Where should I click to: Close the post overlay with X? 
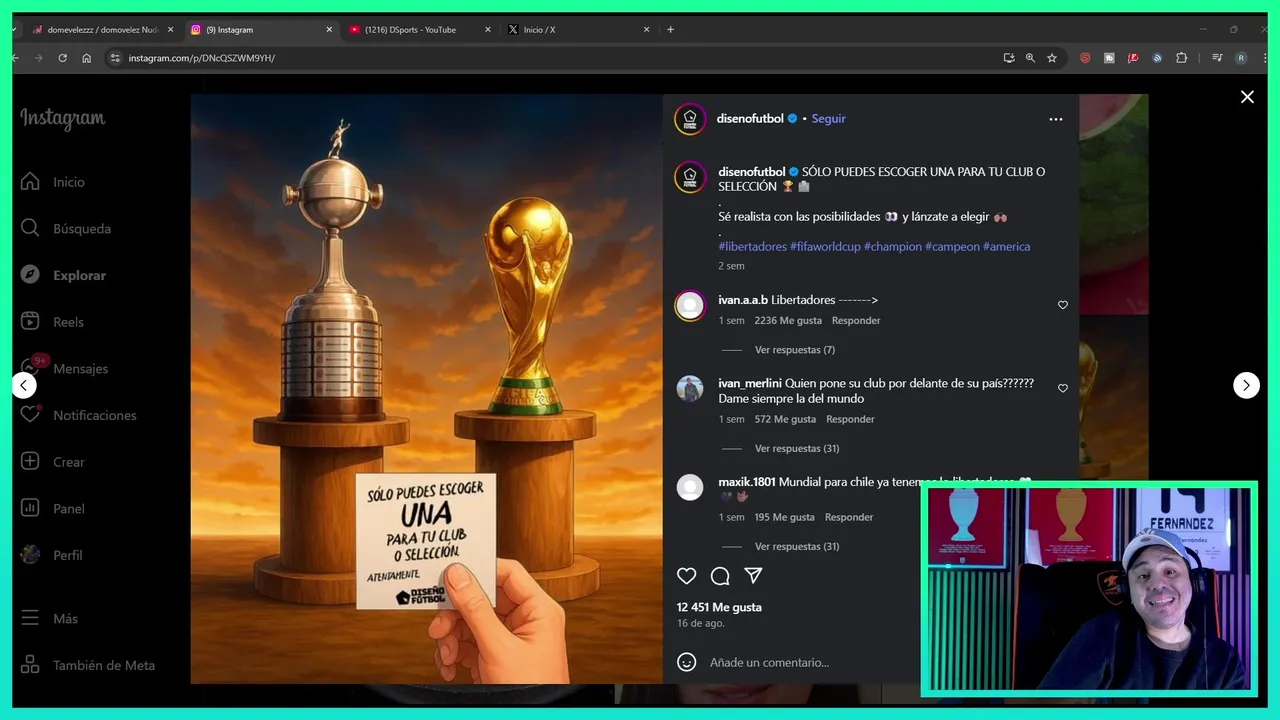[1247, 97]
